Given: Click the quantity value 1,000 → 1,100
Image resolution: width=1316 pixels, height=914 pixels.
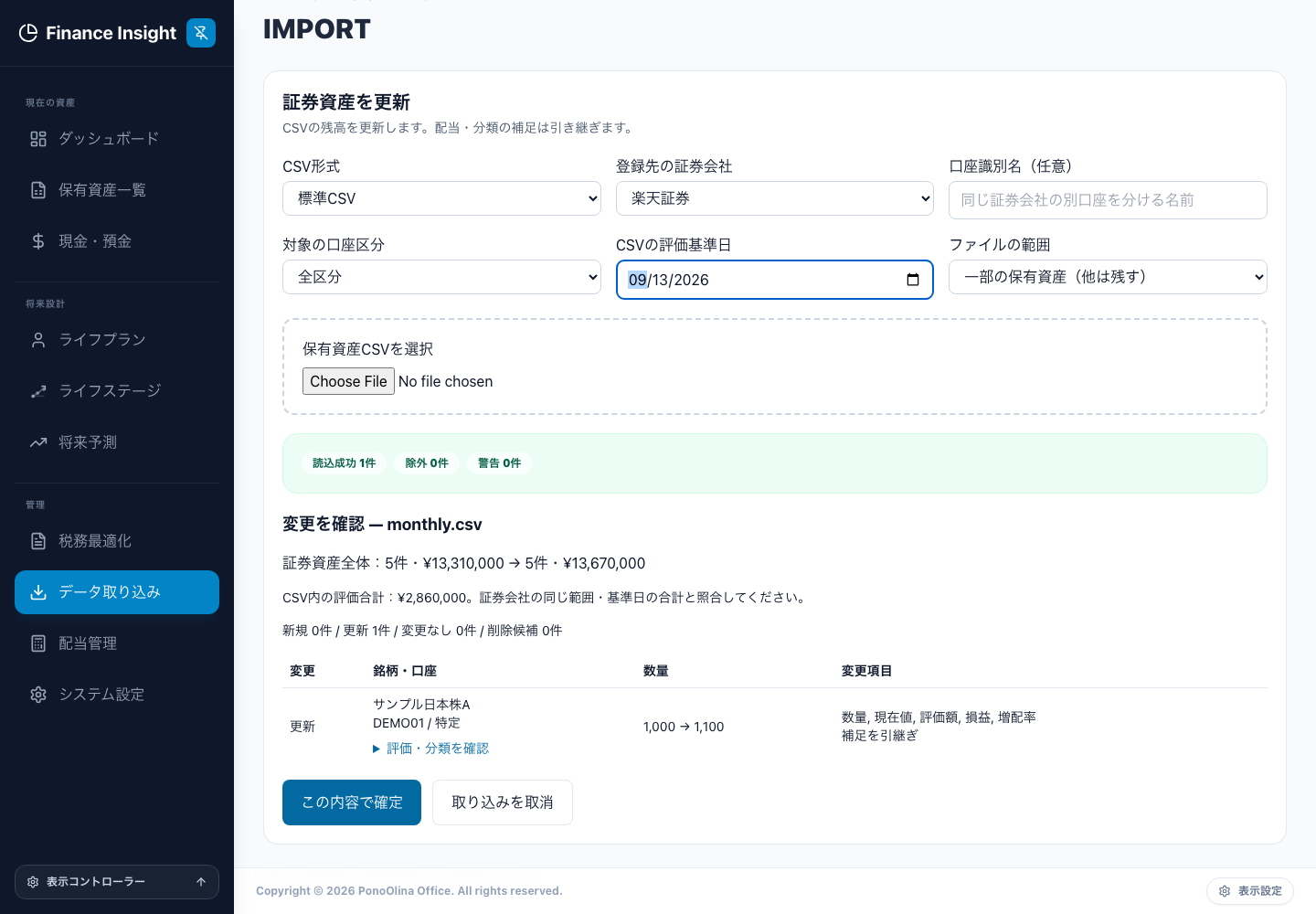Looking at the screenshot, I should (x=684, y=727).
